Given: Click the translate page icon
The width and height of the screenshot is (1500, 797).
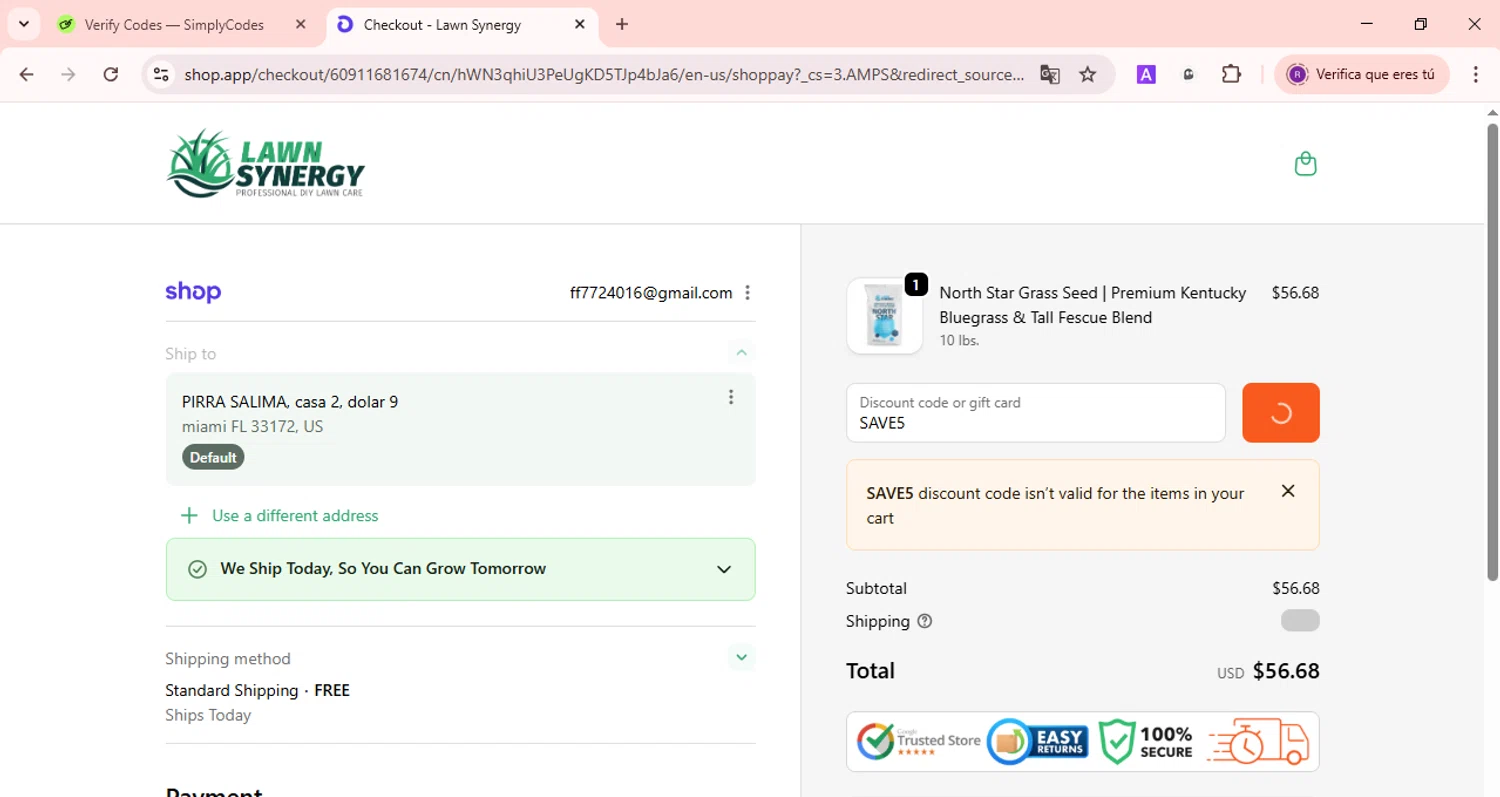Looking at the screenshot, I should (x=1049, y=74).
